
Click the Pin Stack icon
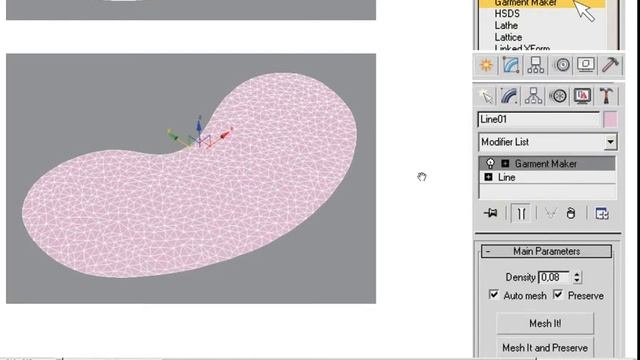[x=490, y=213]
